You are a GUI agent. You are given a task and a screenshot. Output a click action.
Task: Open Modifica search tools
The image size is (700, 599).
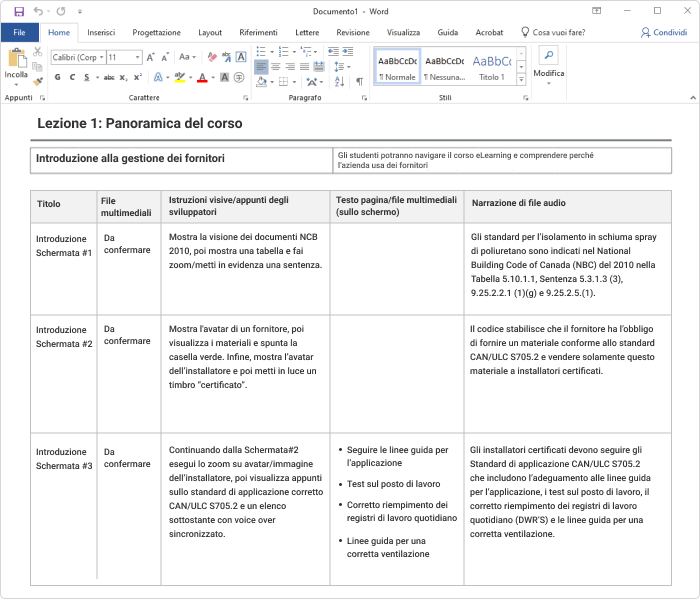pos(549,66)
